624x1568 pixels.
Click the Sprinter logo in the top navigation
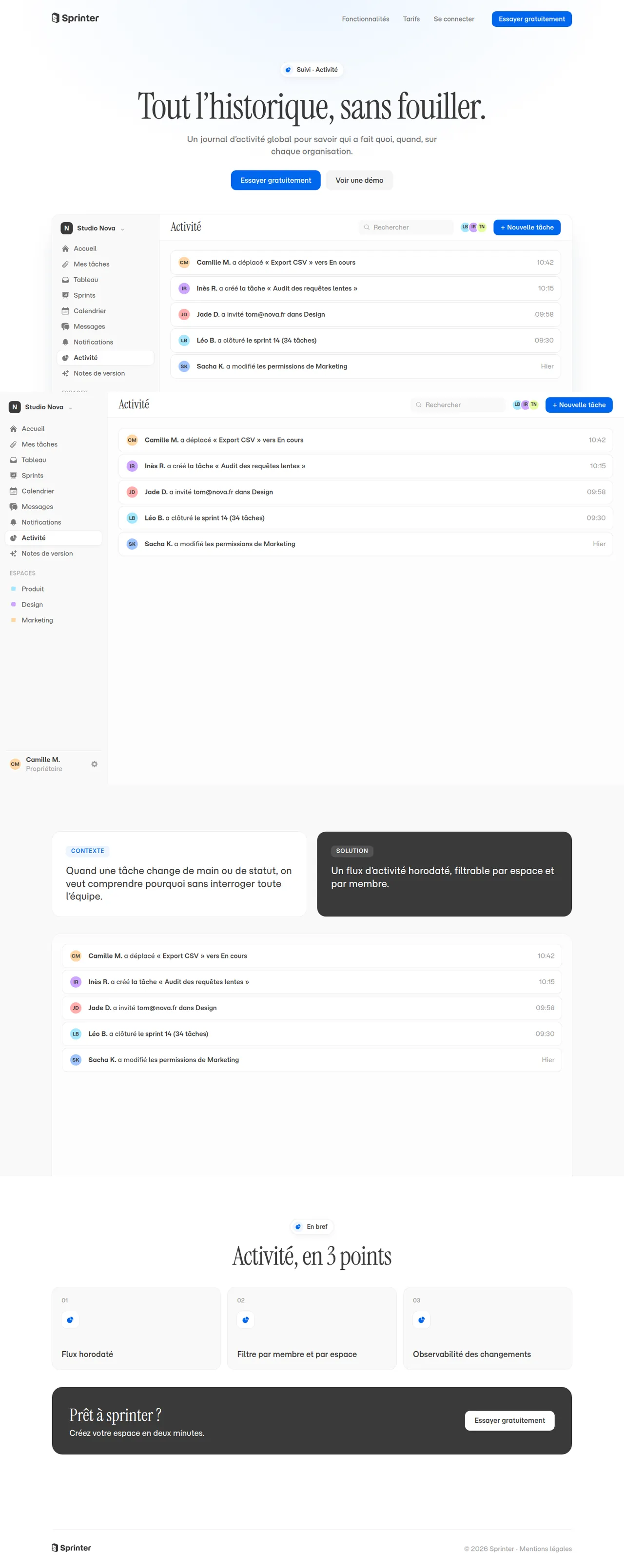pyautogui.click(x=76, y=18)
